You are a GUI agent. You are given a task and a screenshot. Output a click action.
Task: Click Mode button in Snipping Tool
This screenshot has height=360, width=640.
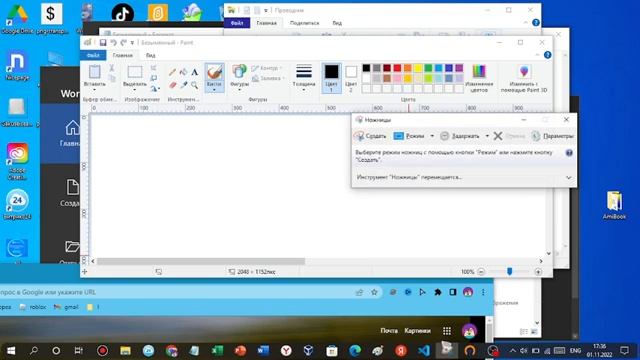[409, 136]
